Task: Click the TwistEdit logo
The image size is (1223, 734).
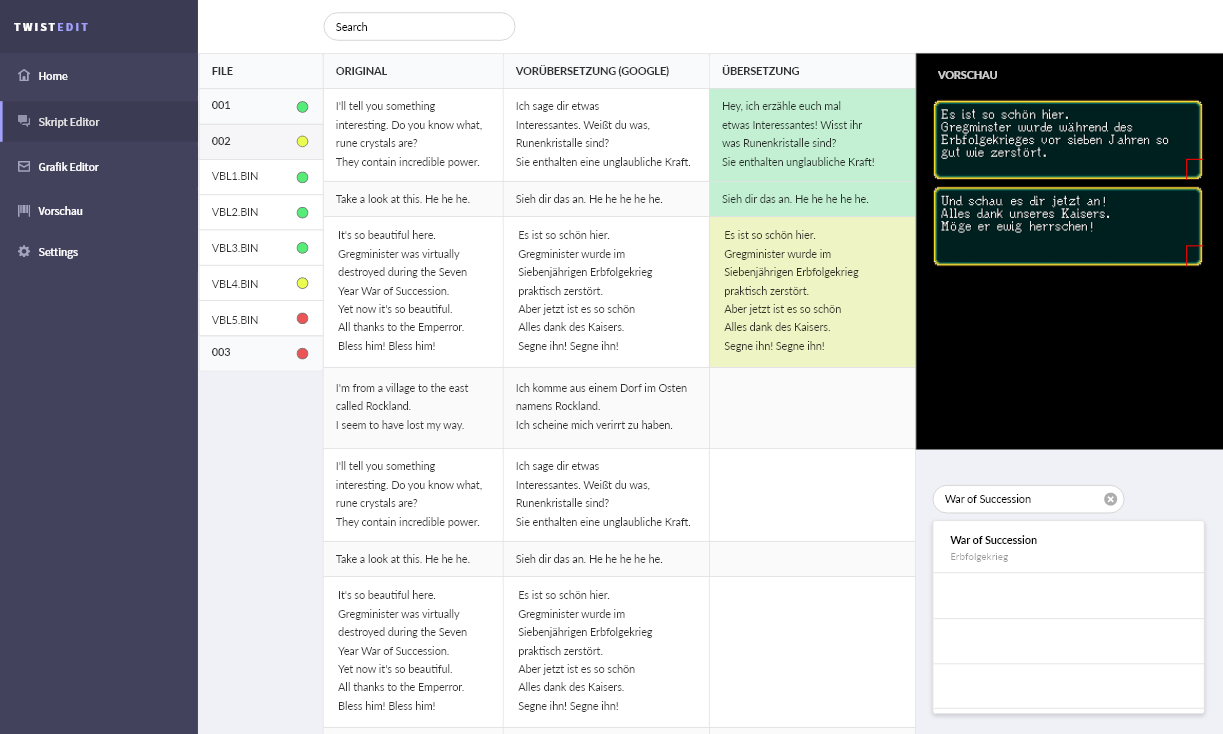Action: point(51,27)
